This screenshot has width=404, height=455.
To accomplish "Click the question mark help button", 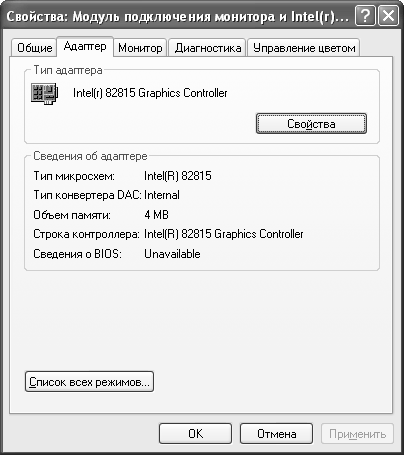I will pos(365,16).
